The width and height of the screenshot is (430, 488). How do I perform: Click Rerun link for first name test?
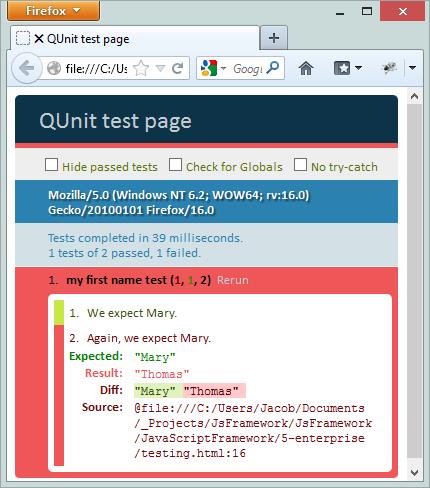[x=233, y=280]
